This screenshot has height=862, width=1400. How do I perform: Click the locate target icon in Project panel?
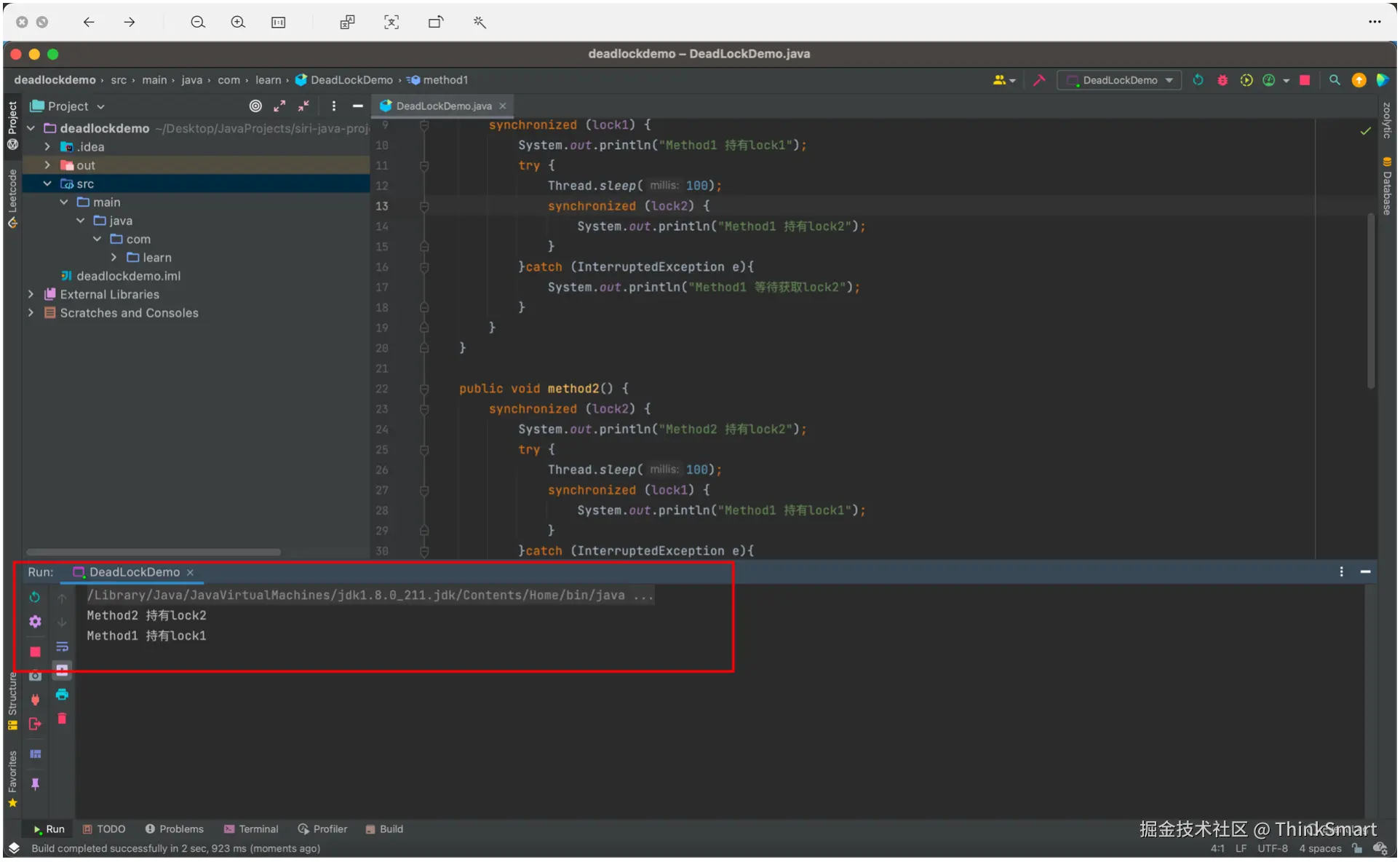[255, 106]
